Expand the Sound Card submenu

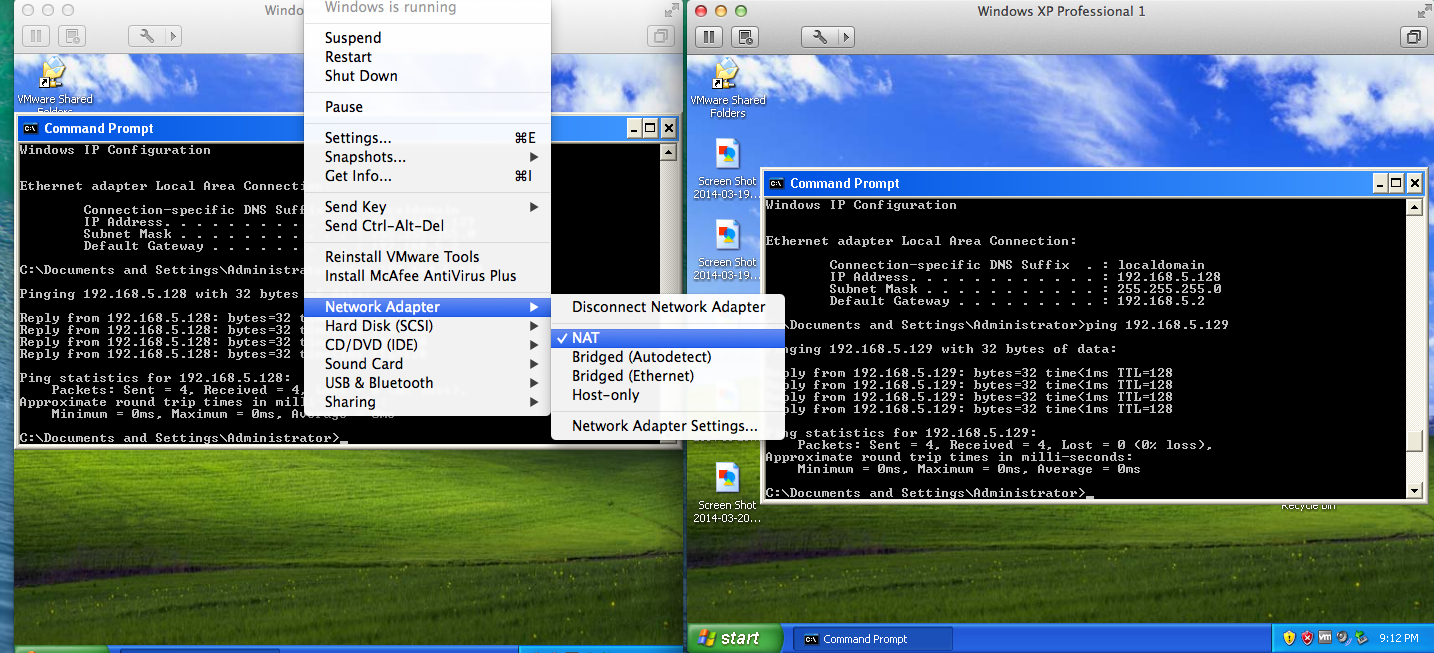[x=427, y=364]
